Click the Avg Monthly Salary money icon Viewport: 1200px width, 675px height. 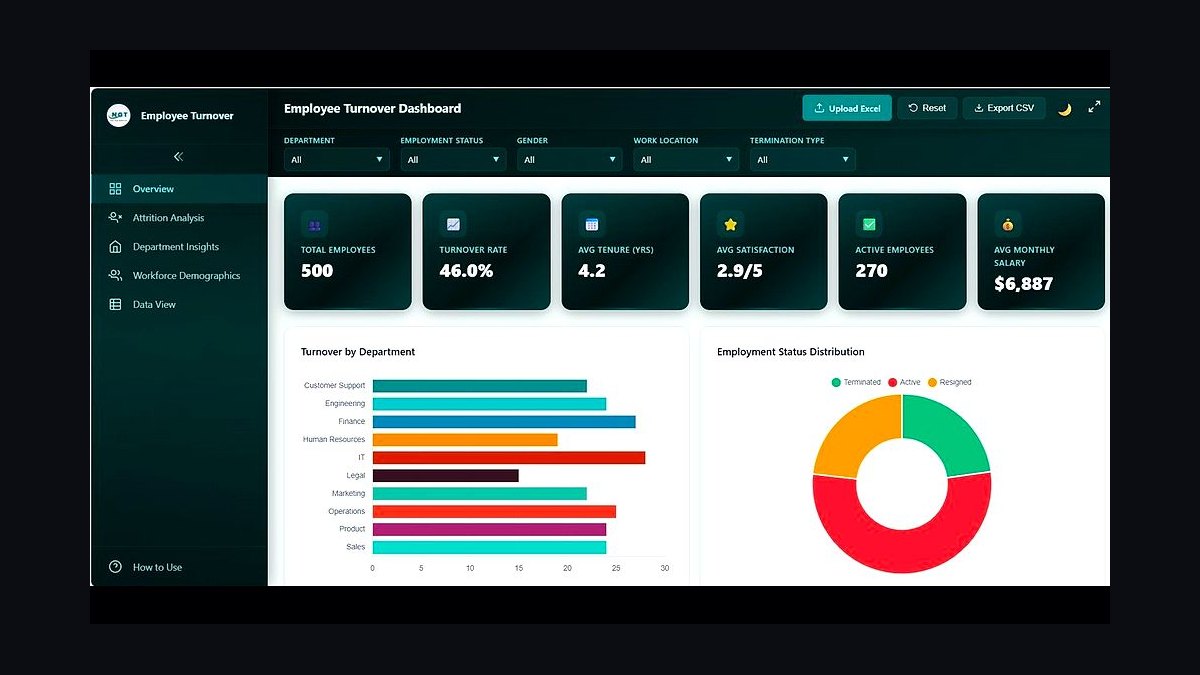click(x=1008, y=225)
